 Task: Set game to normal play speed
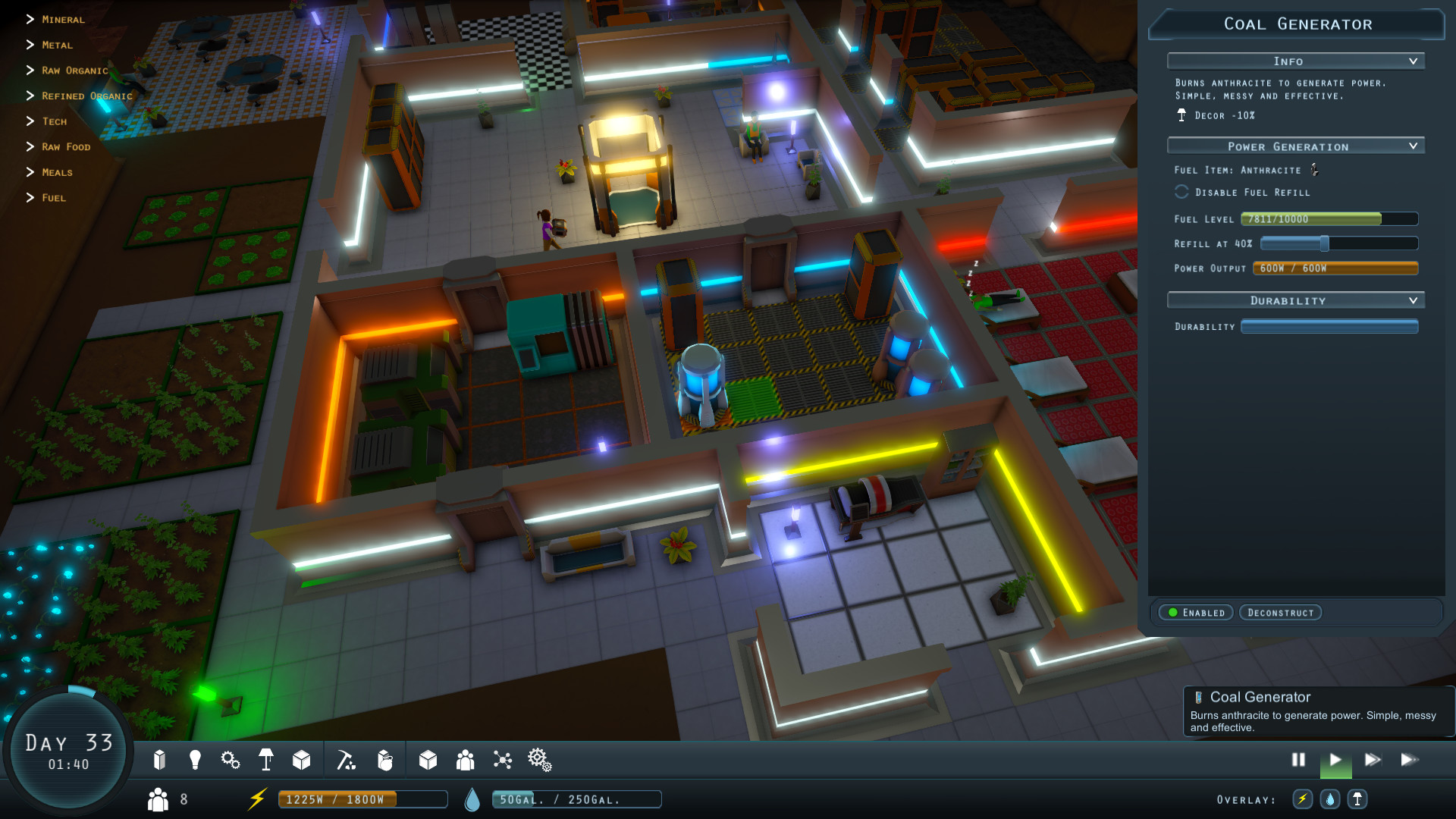pyautogui.click(x=1336, y=760)
